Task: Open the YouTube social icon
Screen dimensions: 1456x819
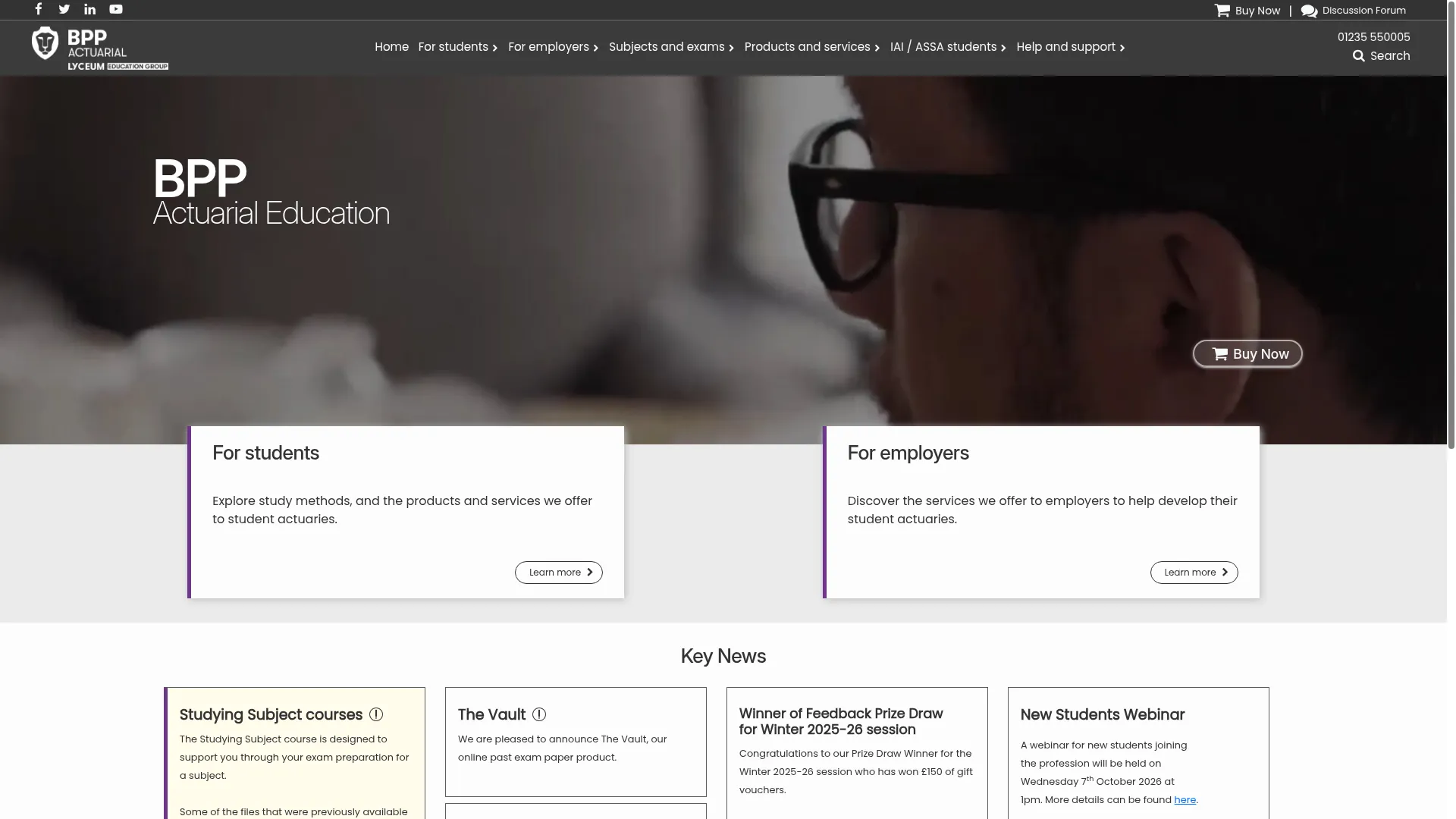Action: 116,9
